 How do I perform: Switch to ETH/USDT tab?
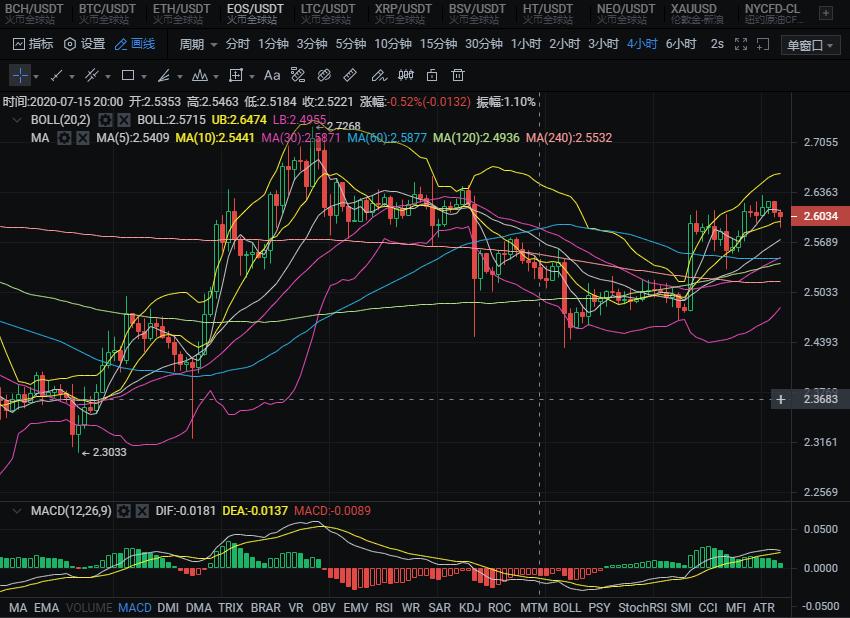point(181,14)
